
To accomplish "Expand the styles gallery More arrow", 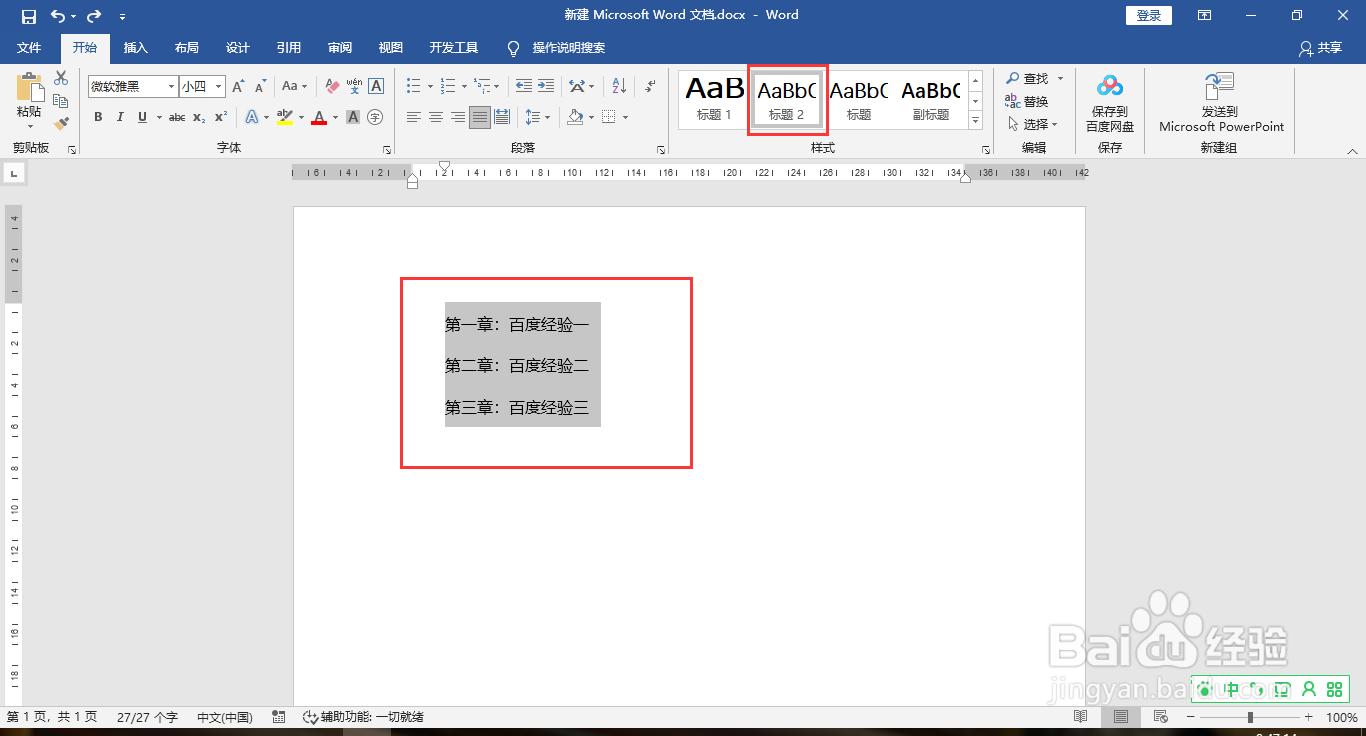I will point(975,121).
